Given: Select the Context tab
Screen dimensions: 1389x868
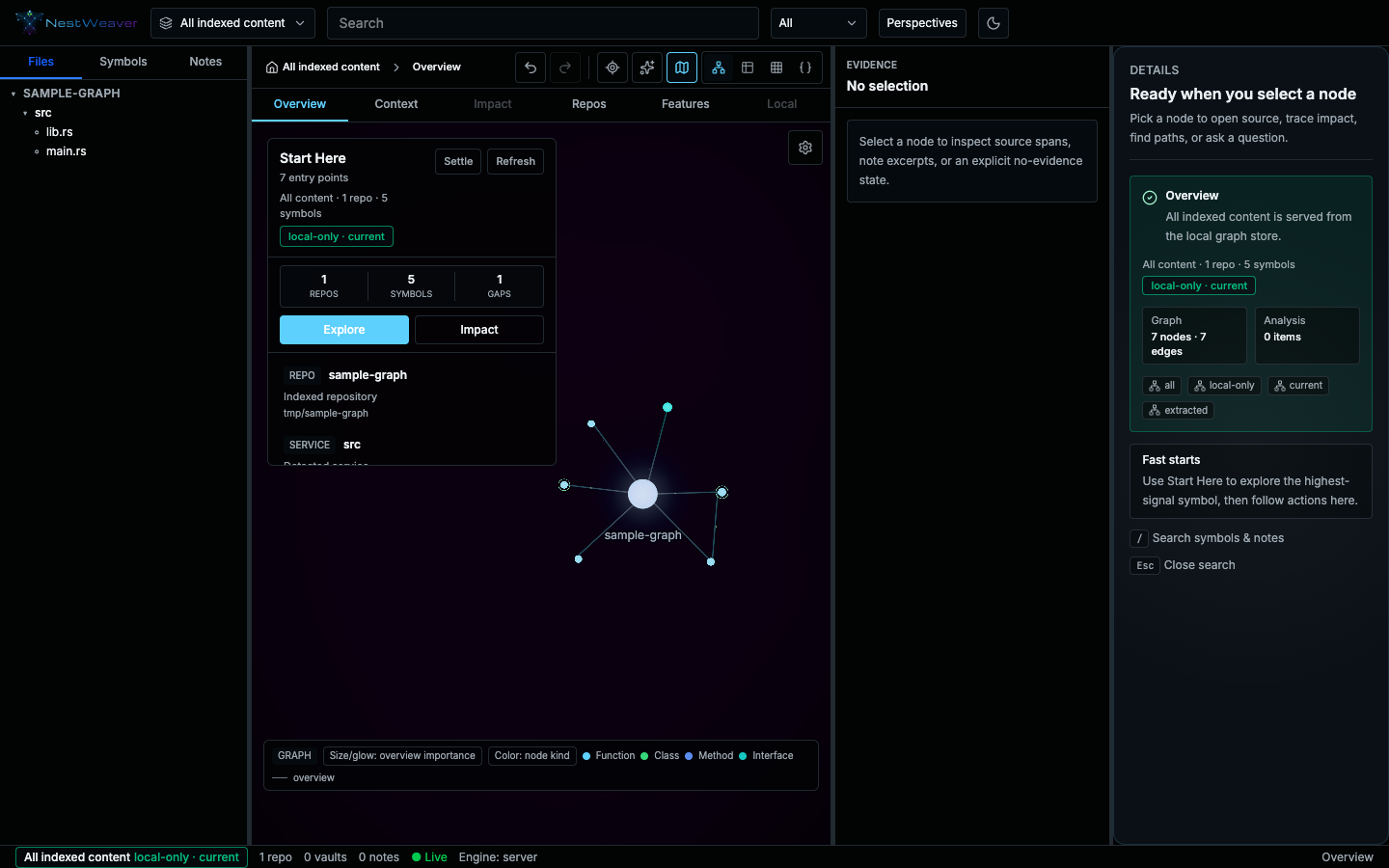Looking at the screenshot, I should pos(396,104).
